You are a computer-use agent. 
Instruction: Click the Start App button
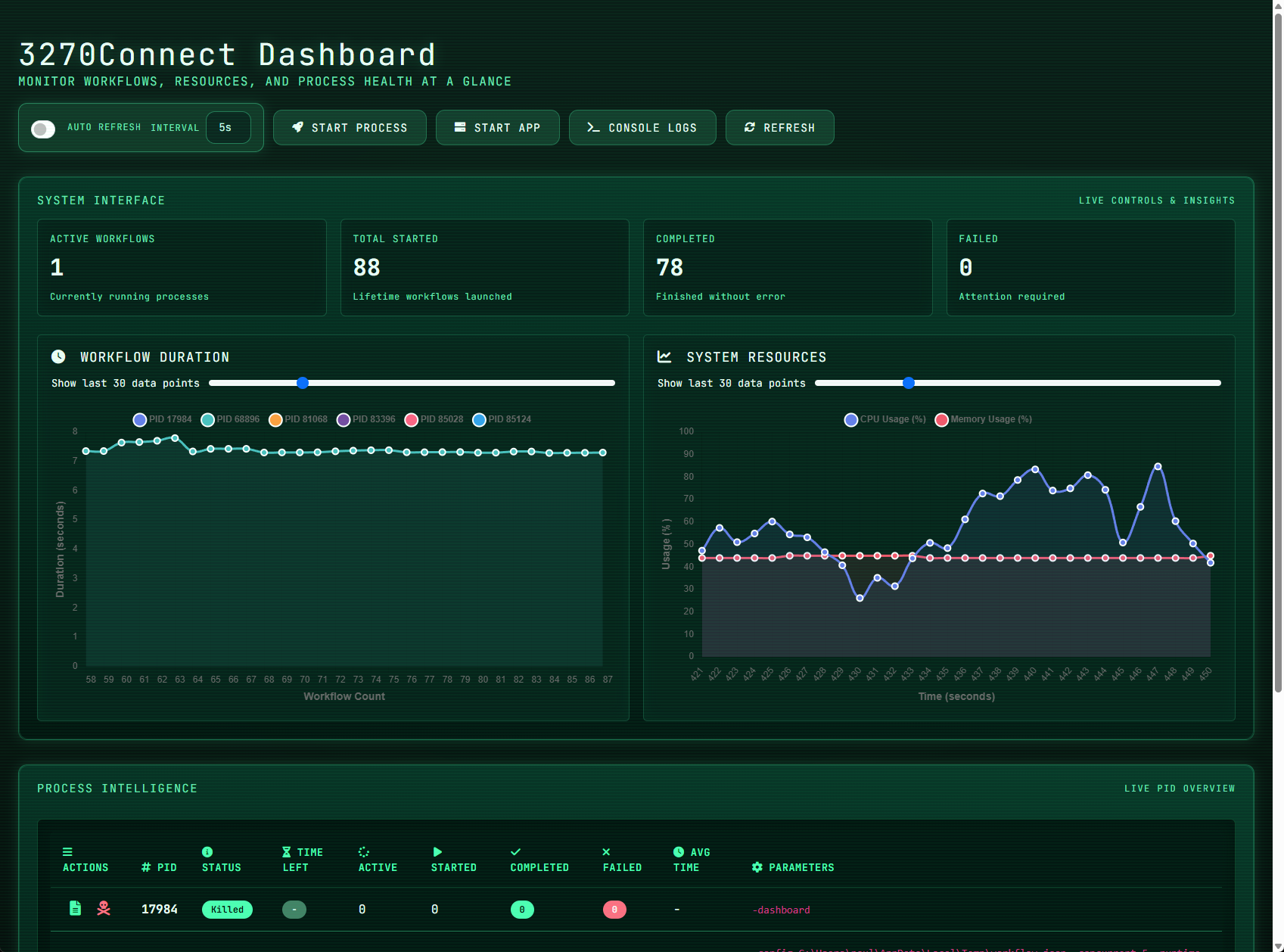(x=497, y=127)
